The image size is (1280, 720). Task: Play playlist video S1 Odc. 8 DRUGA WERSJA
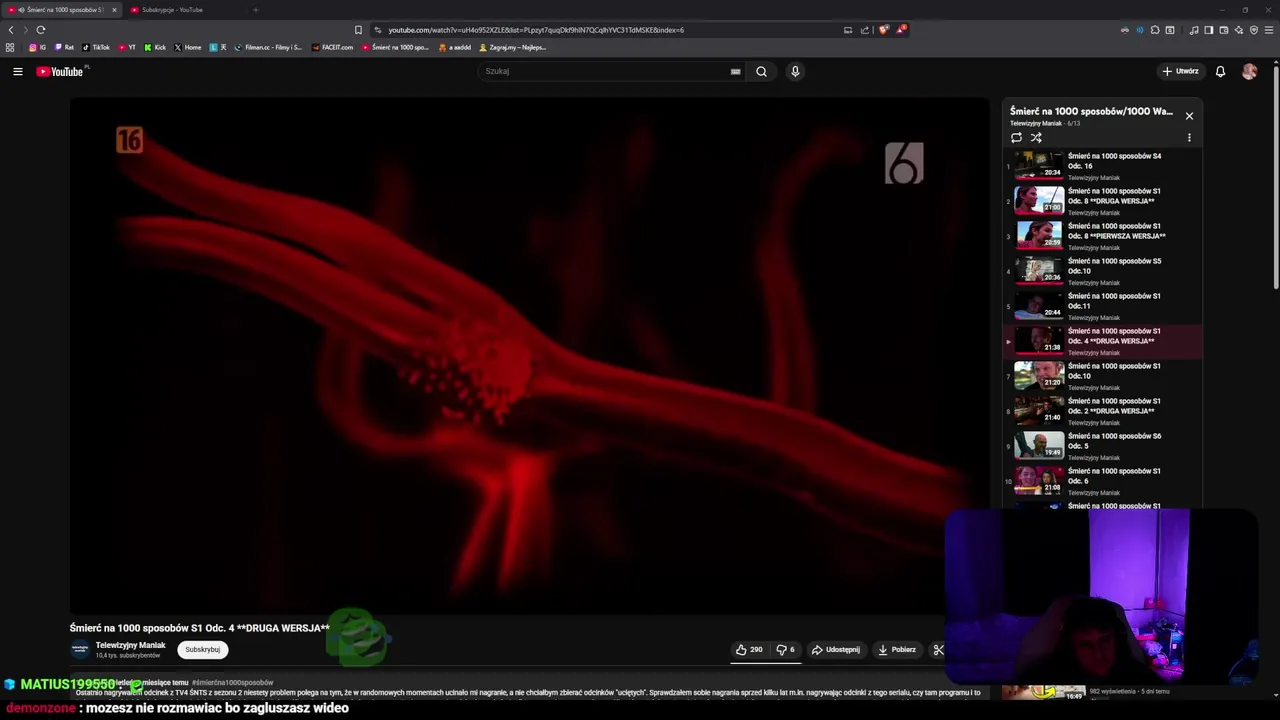click(1104, 201)
